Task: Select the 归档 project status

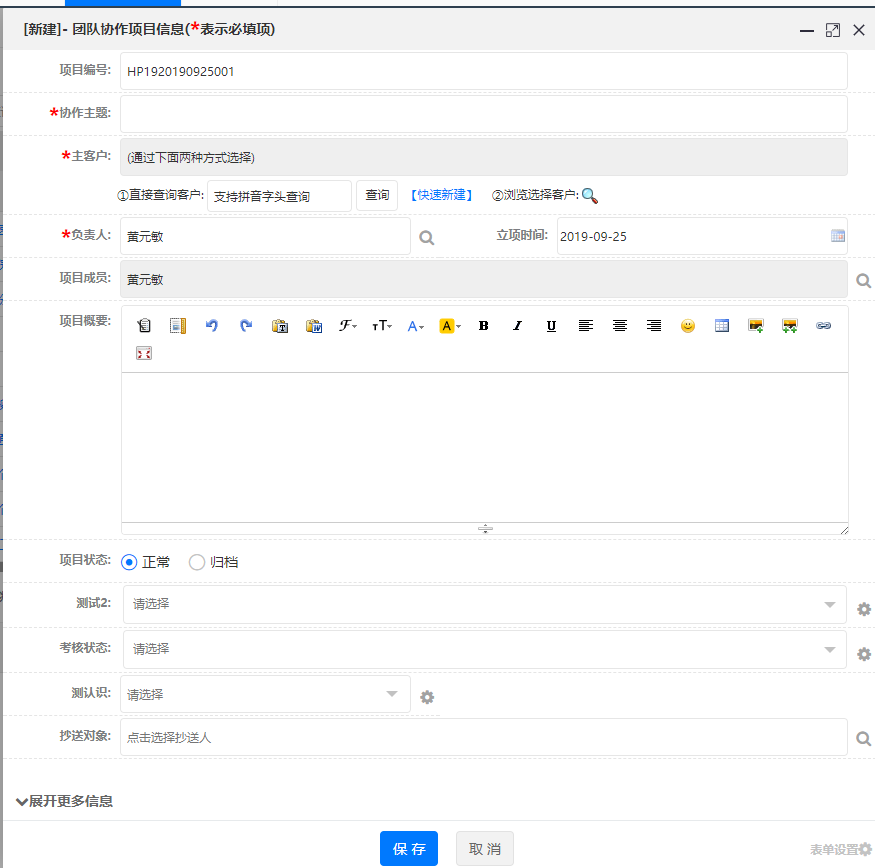Action: click(196, 562)
